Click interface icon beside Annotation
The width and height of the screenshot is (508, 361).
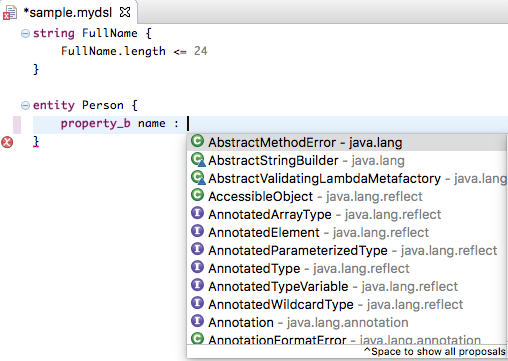click(x=197, y=321)
